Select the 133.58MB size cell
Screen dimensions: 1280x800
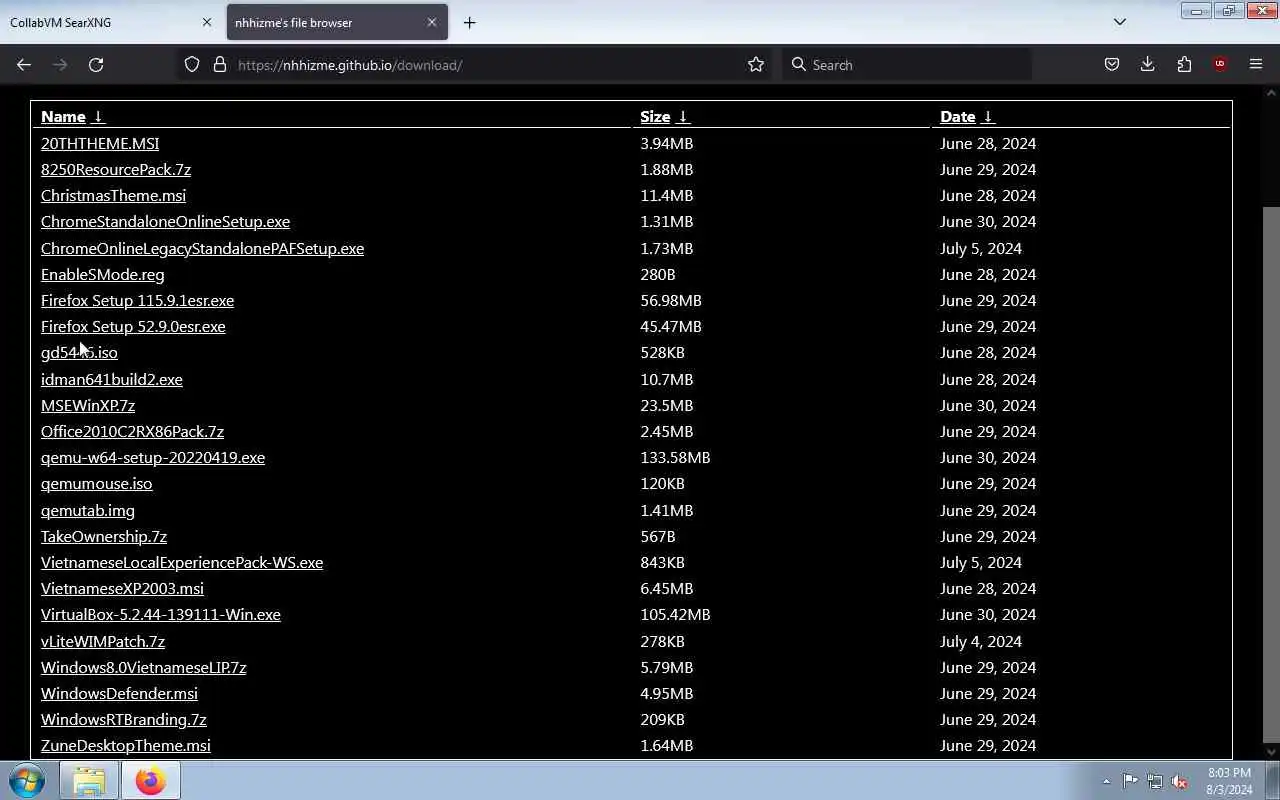675,457
